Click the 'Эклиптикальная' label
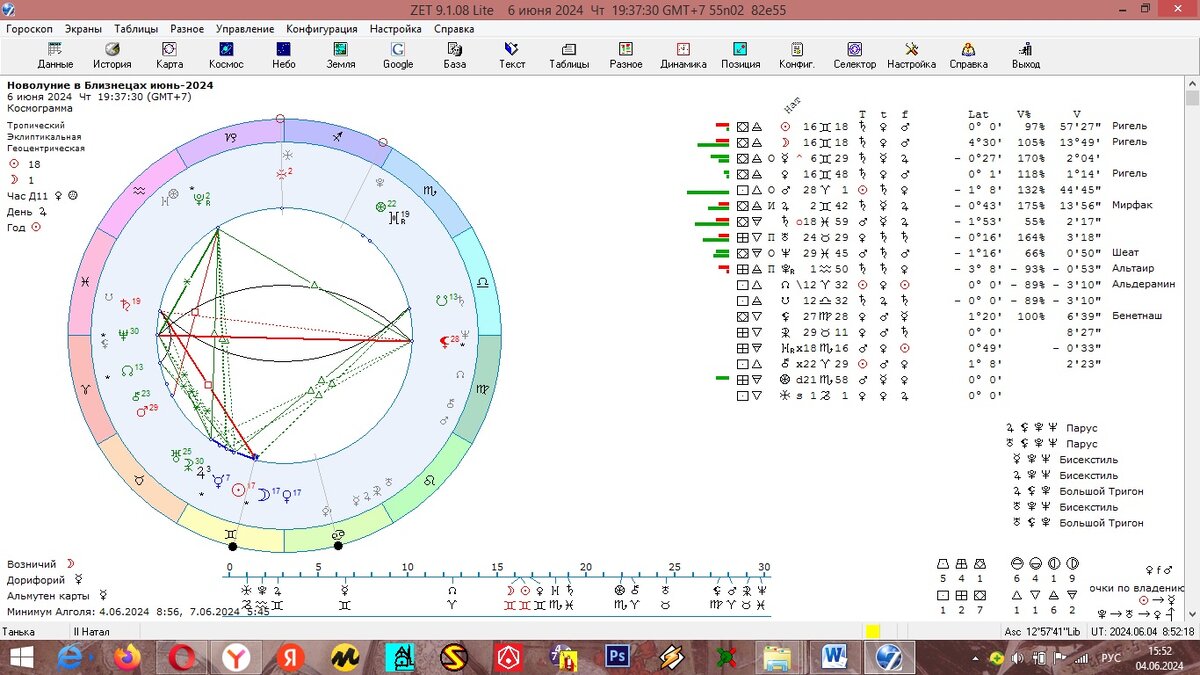1200x675 pixels. (45, 137)
